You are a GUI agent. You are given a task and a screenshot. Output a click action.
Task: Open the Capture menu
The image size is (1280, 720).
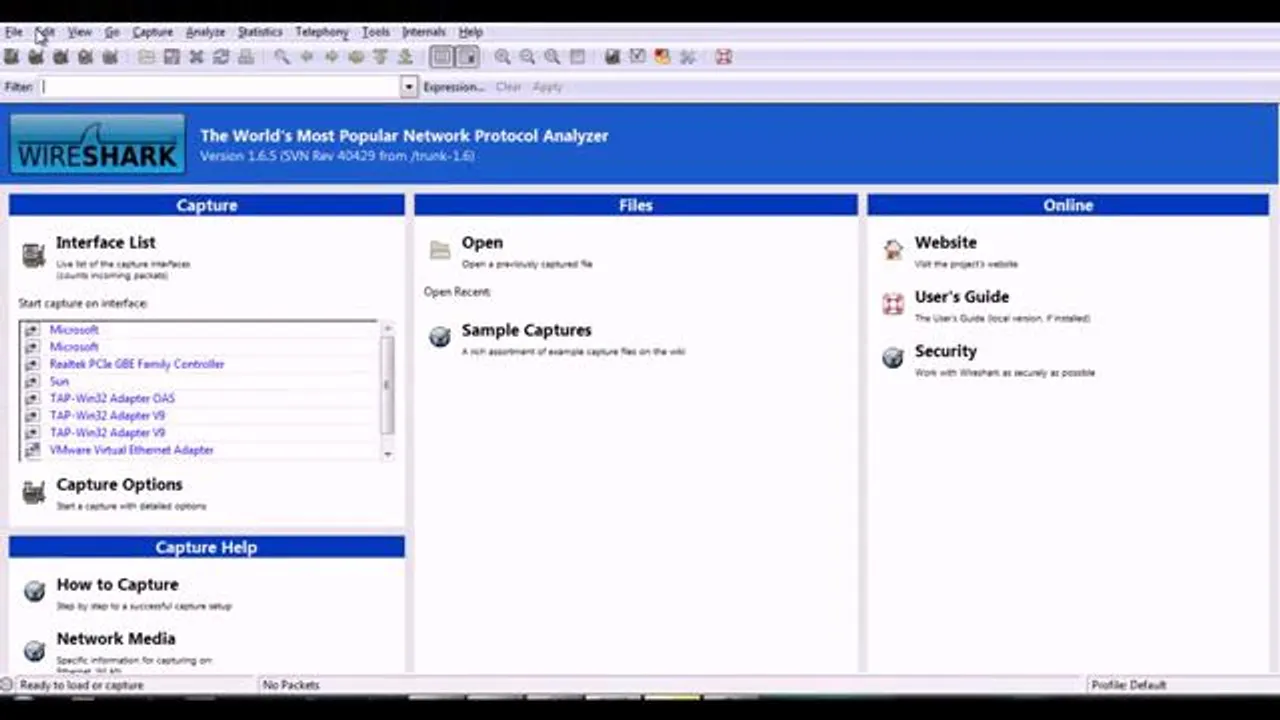click(x=153, y=32)
